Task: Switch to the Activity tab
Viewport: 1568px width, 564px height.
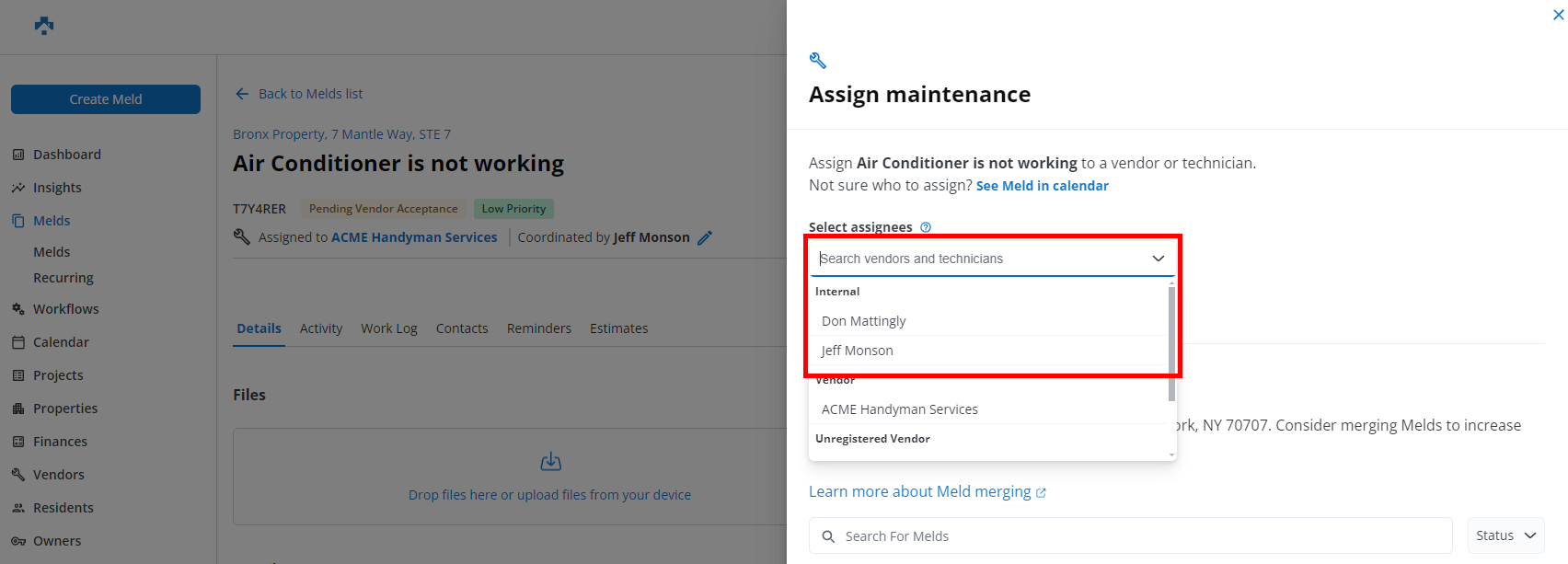Action: (x=320, y=328)
